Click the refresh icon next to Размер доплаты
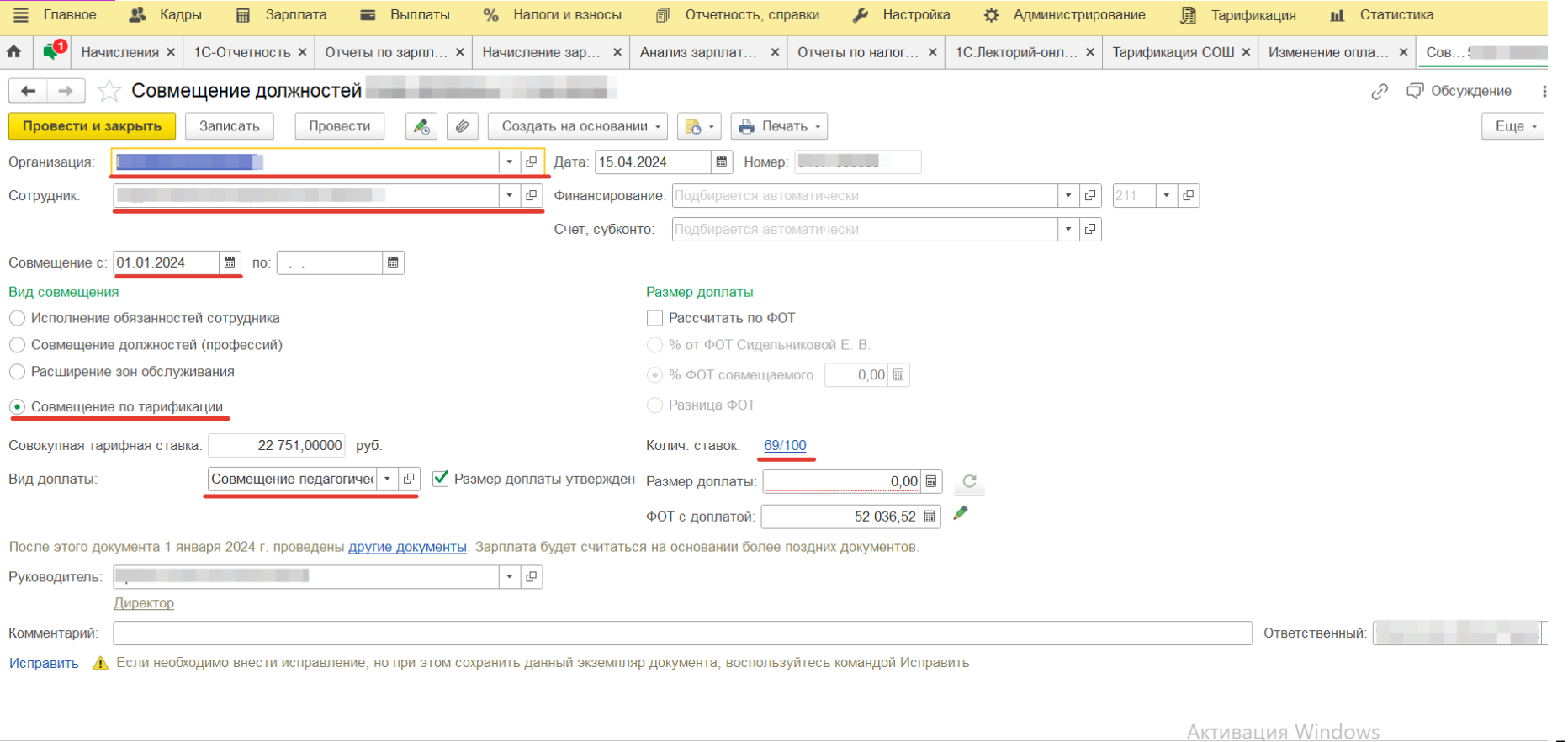Image resolution: width=1568 pixels, height=742 pixels. 969,481
